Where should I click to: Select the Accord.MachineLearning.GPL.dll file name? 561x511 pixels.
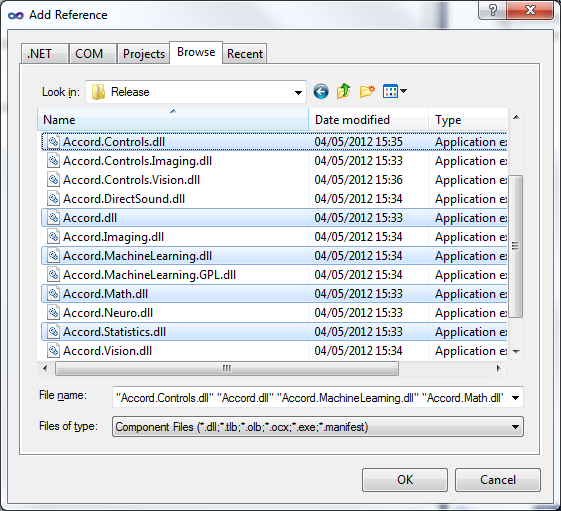[x=149, y=274]
